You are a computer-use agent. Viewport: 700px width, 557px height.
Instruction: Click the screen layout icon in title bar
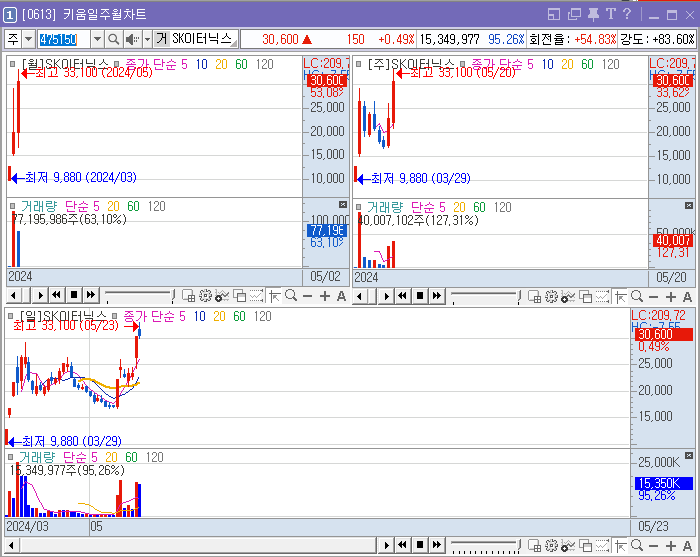[x=554, y=15]
